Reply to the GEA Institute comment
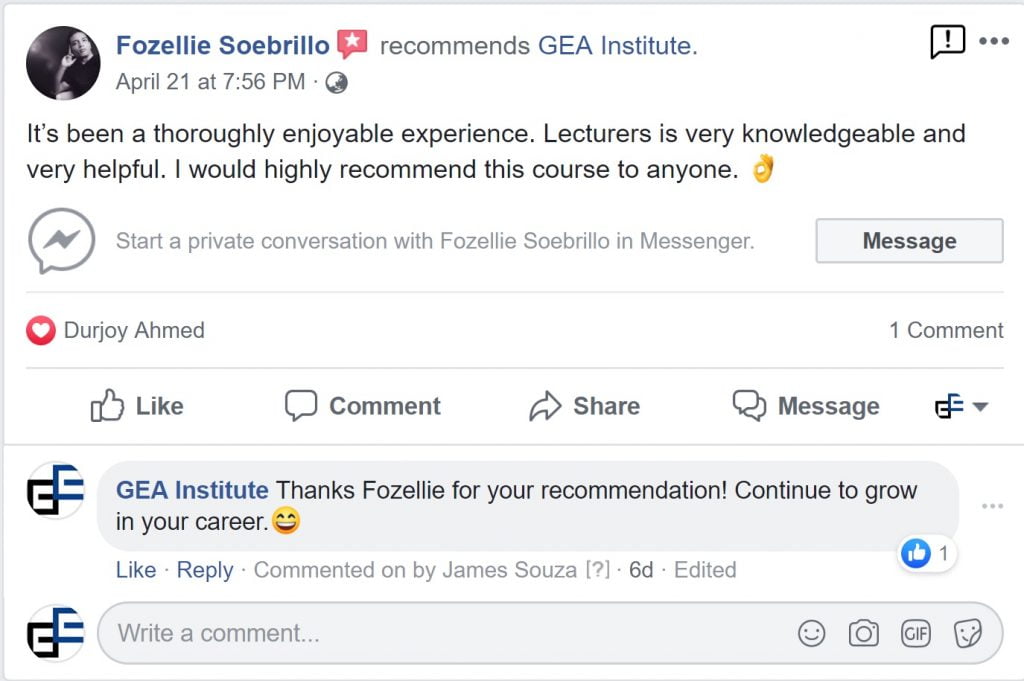 205,570
